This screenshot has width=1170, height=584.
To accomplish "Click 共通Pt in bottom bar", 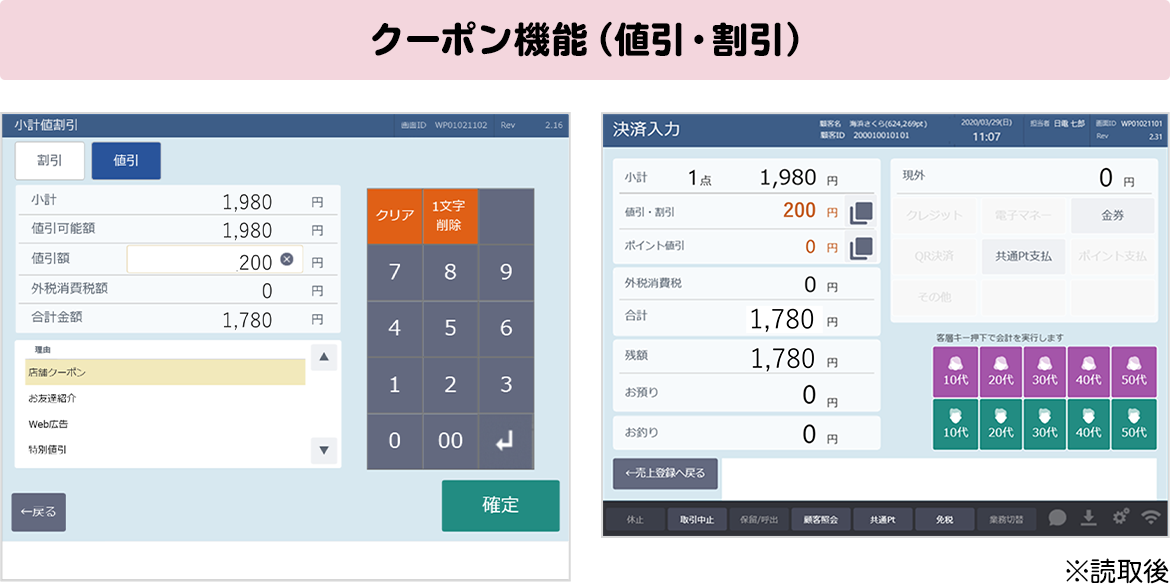I will (882, 518).
